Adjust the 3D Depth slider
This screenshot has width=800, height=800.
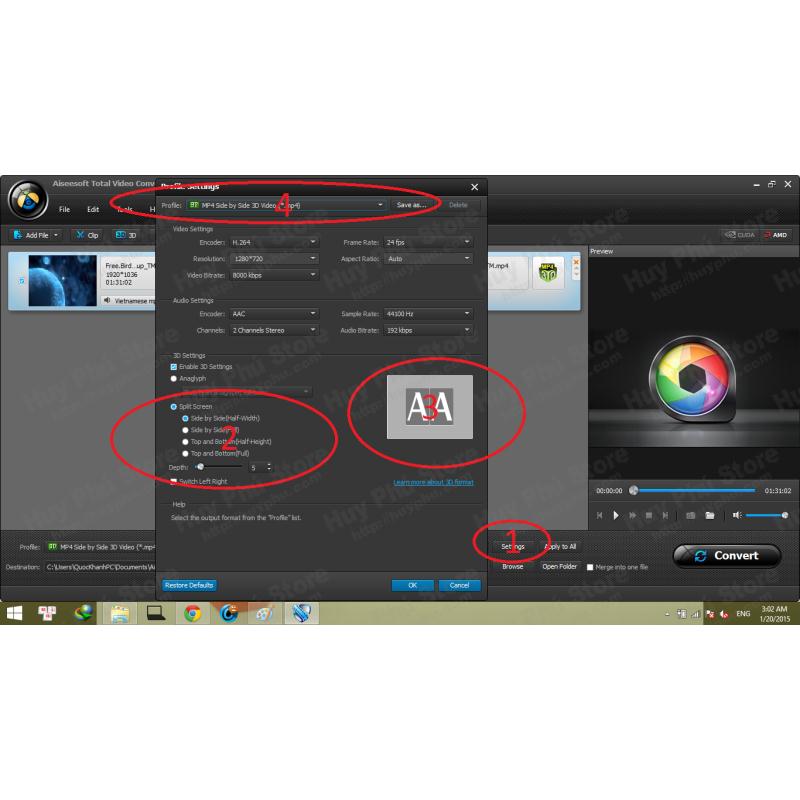(x=219, y=467)
